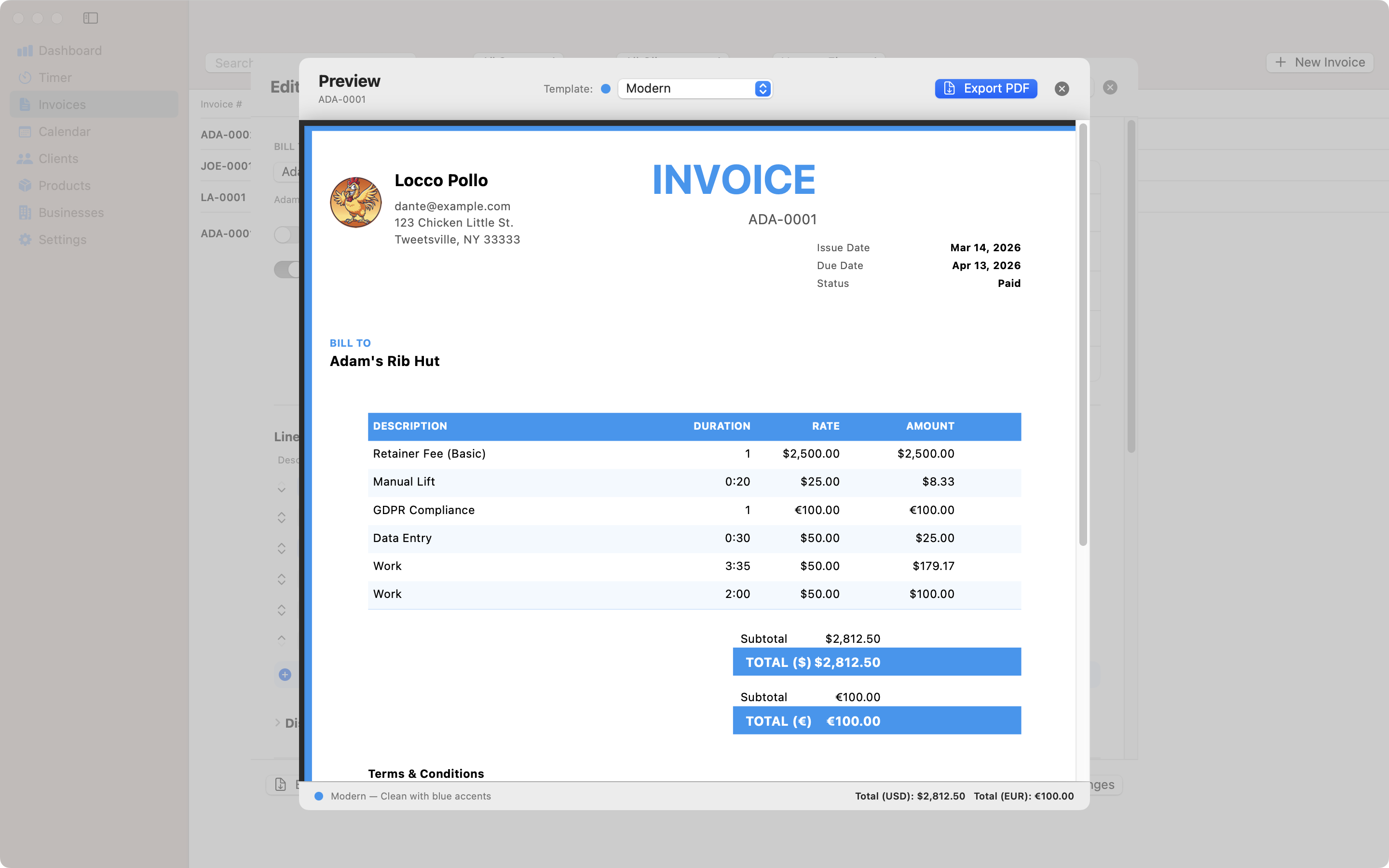
Task: Click the add line item plus icon
Action: [x=285, y=675]
